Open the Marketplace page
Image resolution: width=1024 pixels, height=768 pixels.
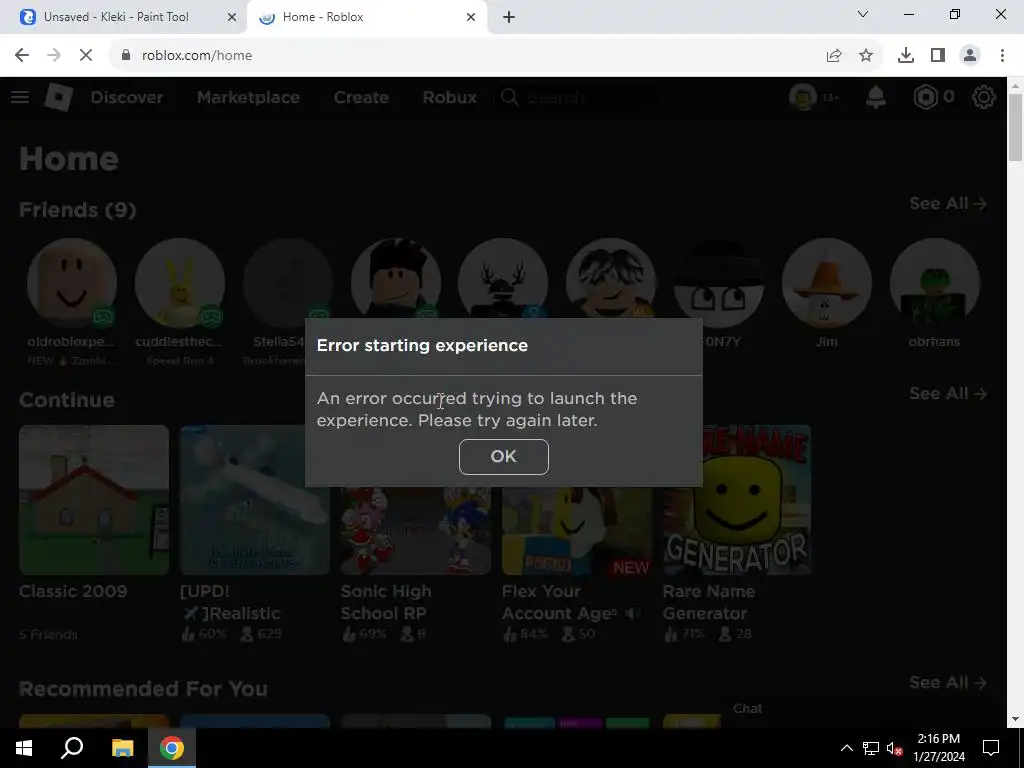click(x=248, y=97)
